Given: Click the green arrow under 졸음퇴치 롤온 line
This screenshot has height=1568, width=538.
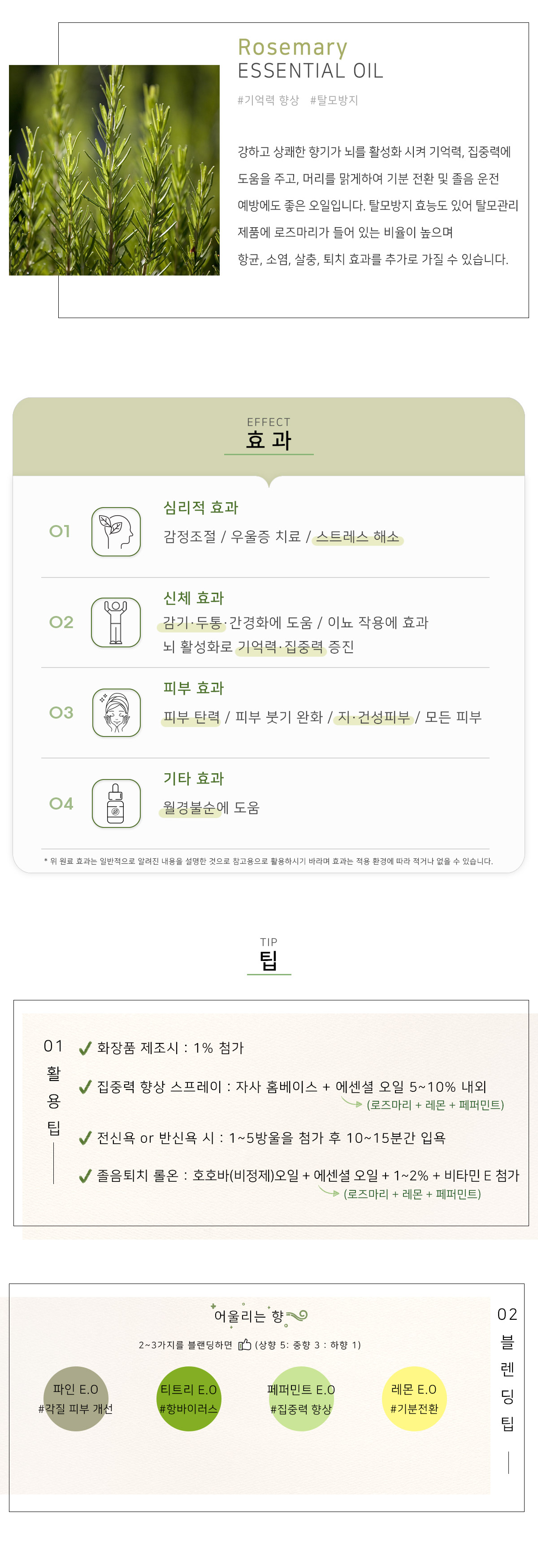Looking at the screenshot, I should pyautogui.click(x=329, y=1191).
